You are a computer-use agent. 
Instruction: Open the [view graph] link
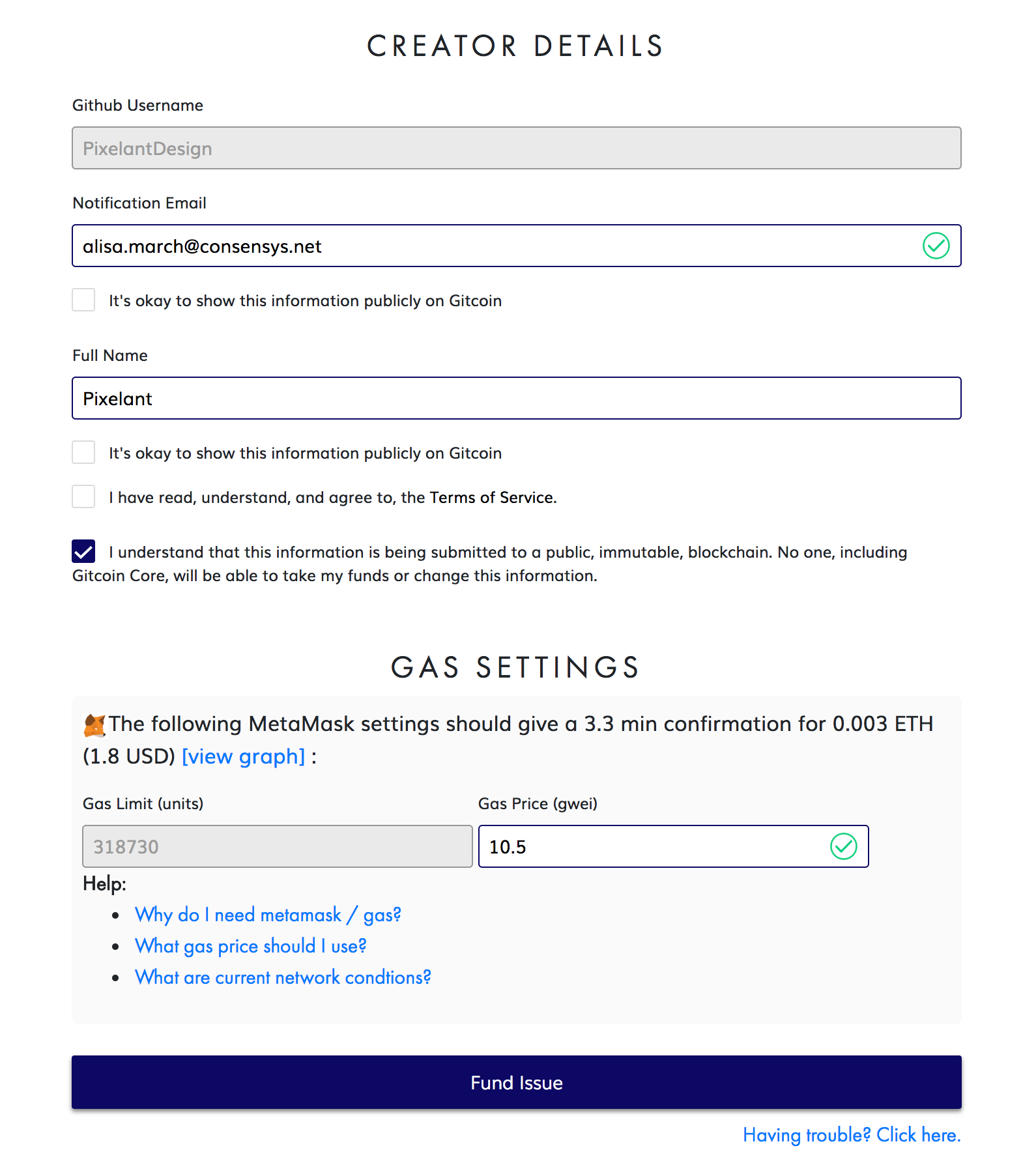243,756
